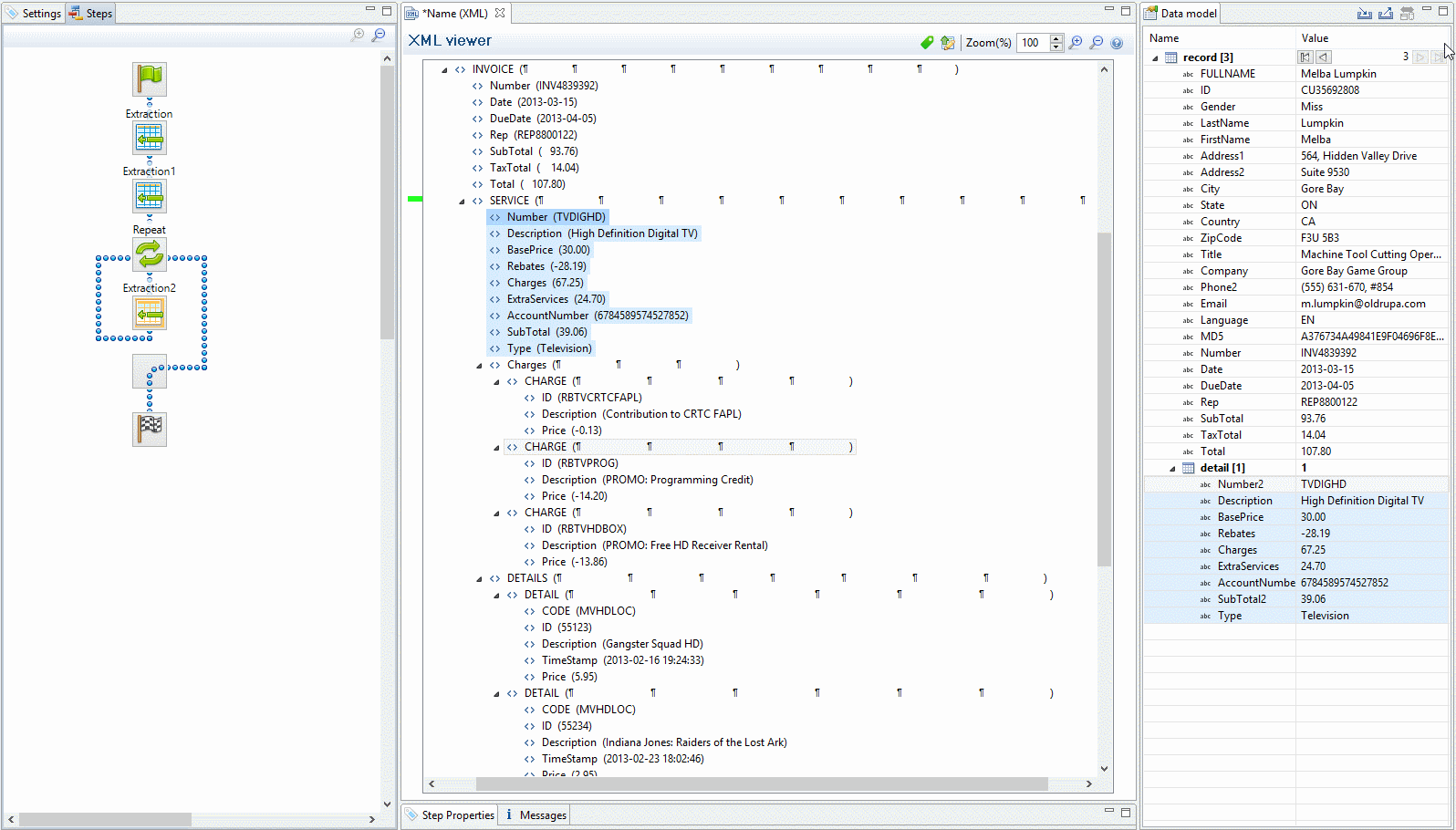This screenshot has height=830, width=1456.
Task: Zoom in the XML viewer
Action: click(x=1076, y=43)
